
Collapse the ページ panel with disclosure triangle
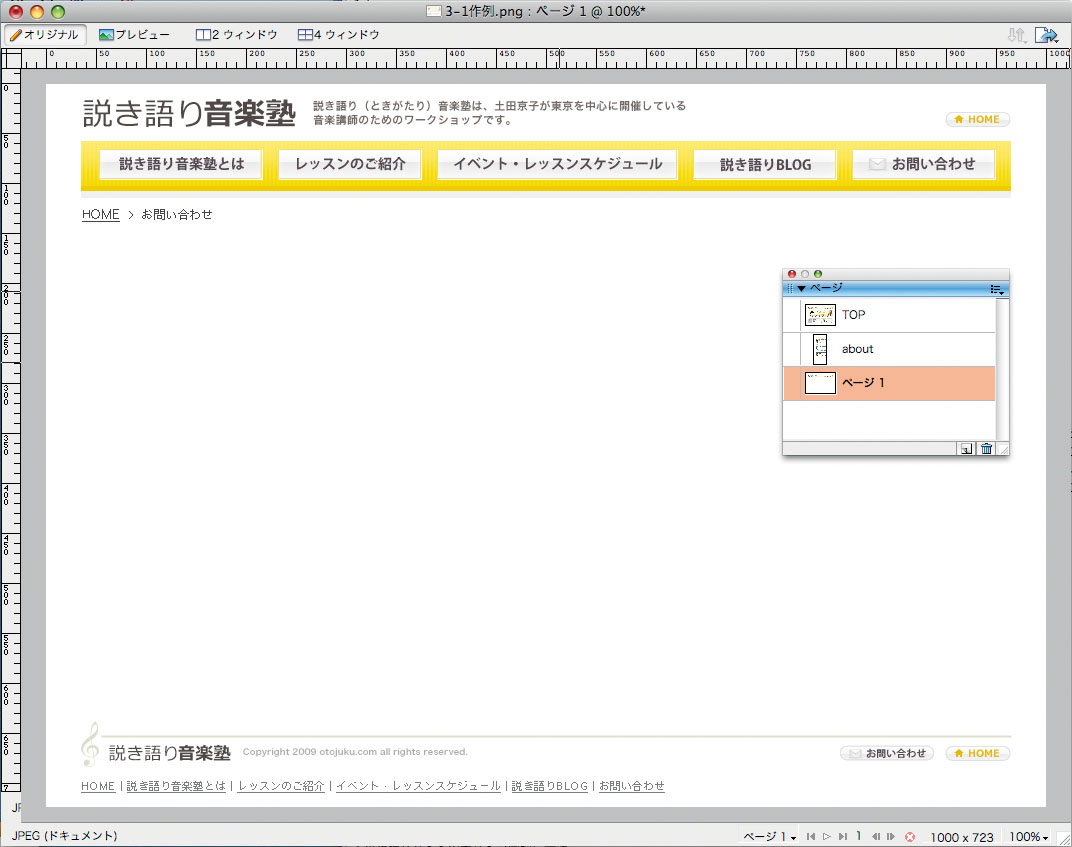pos(801,289)
